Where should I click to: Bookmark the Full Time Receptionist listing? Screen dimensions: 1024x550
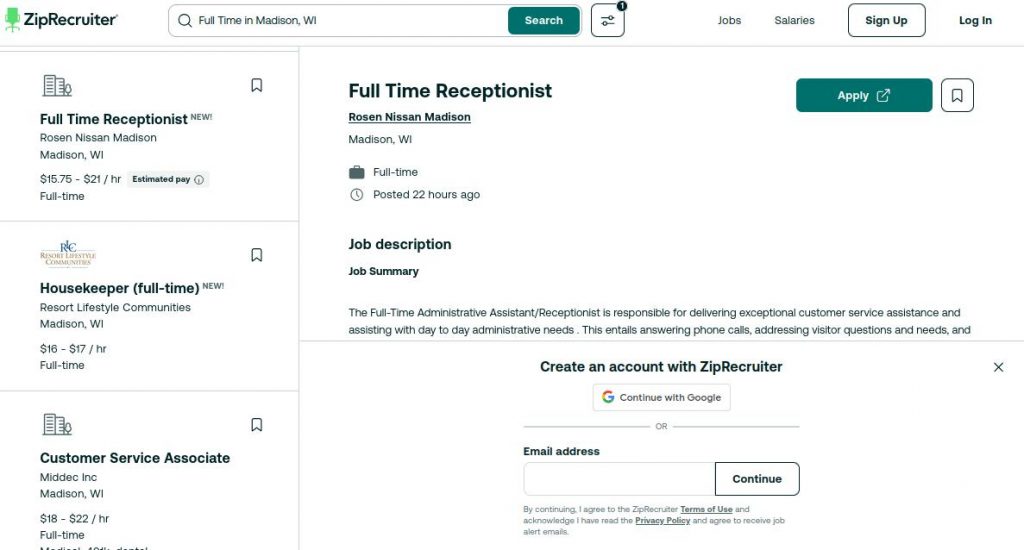tap(257, 86)
